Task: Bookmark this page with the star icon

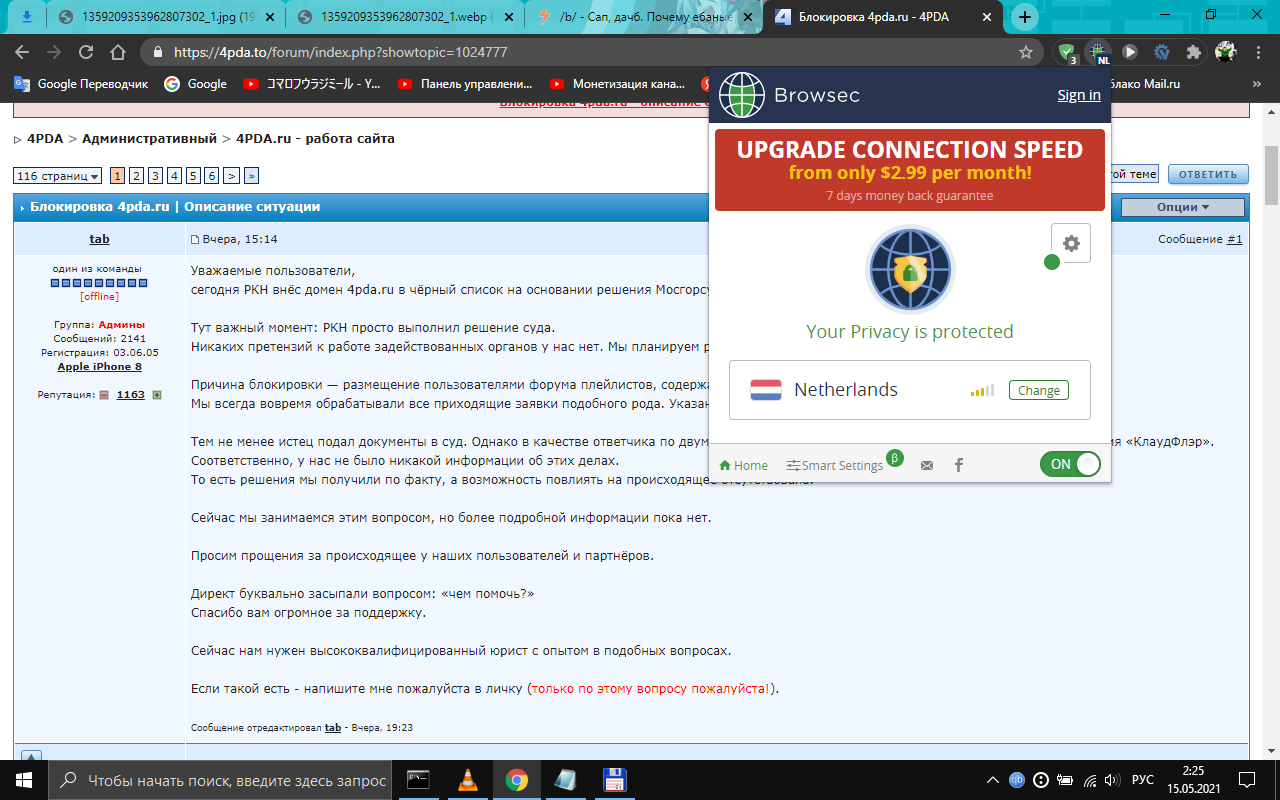Action: tap(1026, 52)
